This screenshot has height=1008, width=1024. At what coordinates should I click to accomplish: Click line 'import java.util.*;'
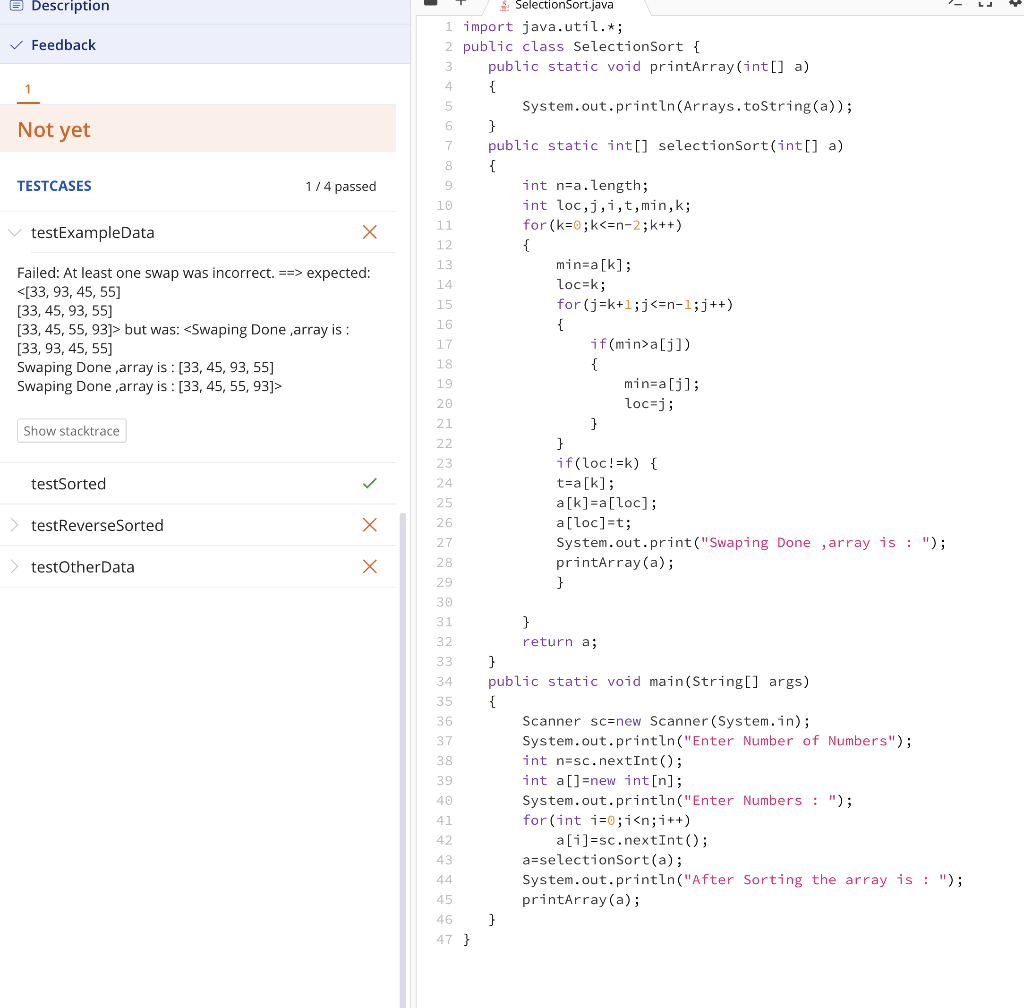tap(543, 27)
